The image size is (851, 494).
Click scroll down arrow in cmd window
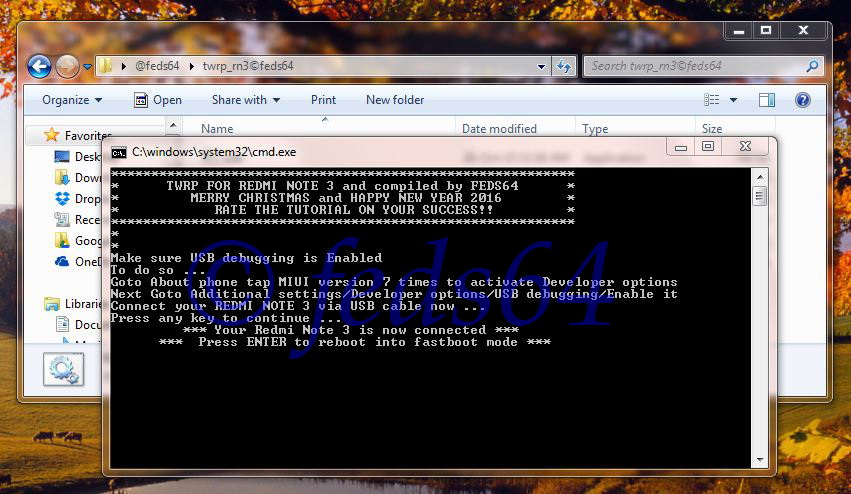tap(759, 460)
